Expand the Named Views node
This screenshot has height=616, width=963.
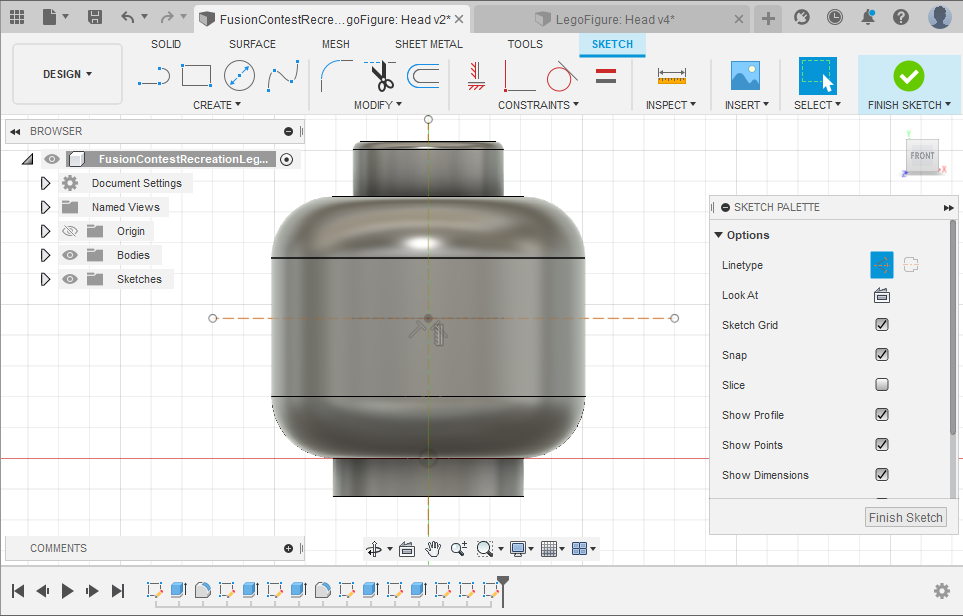coord(45,207)
